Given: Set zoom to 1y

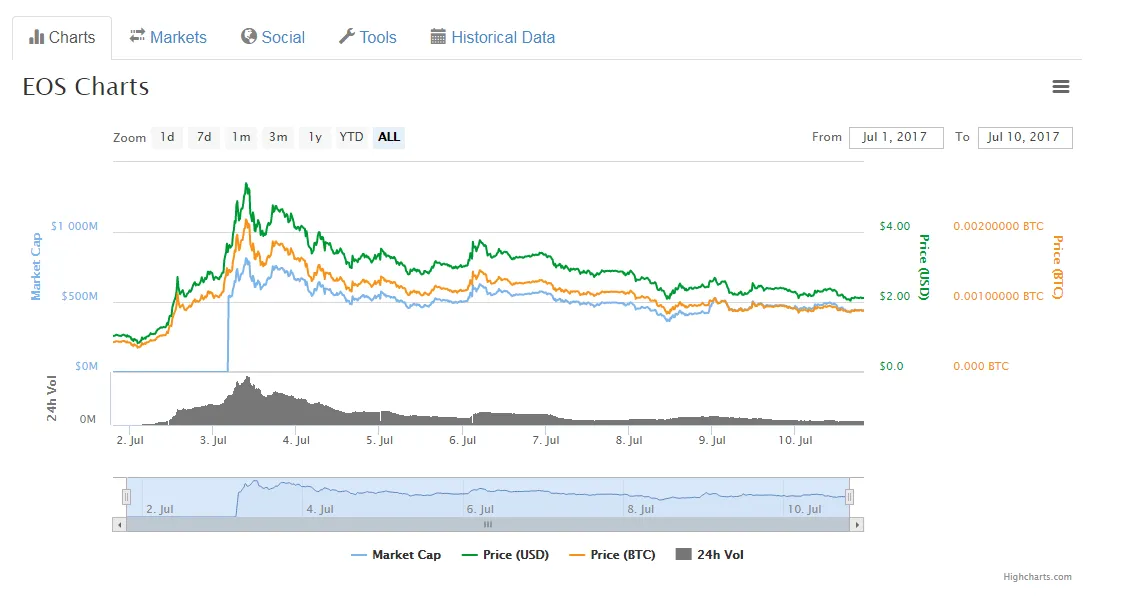Looking at the screenshot, I should coord(315,137).
